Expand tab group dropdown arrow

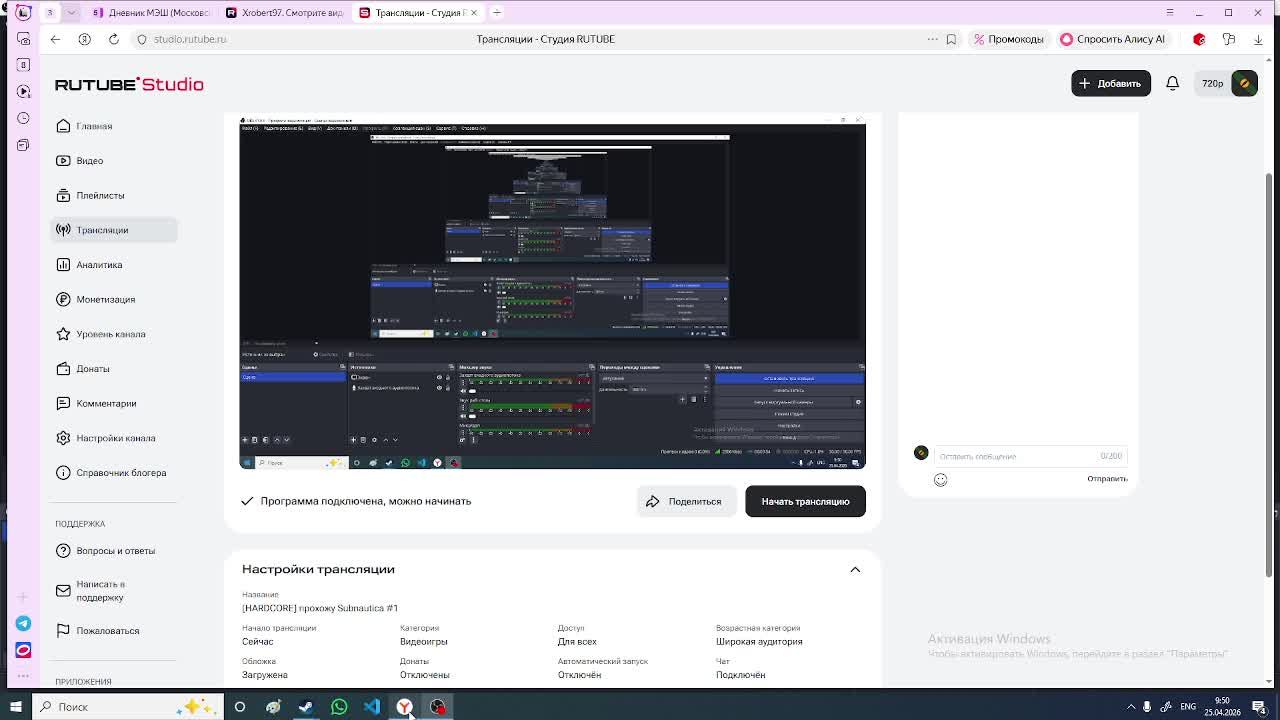(x=71, y=13)
